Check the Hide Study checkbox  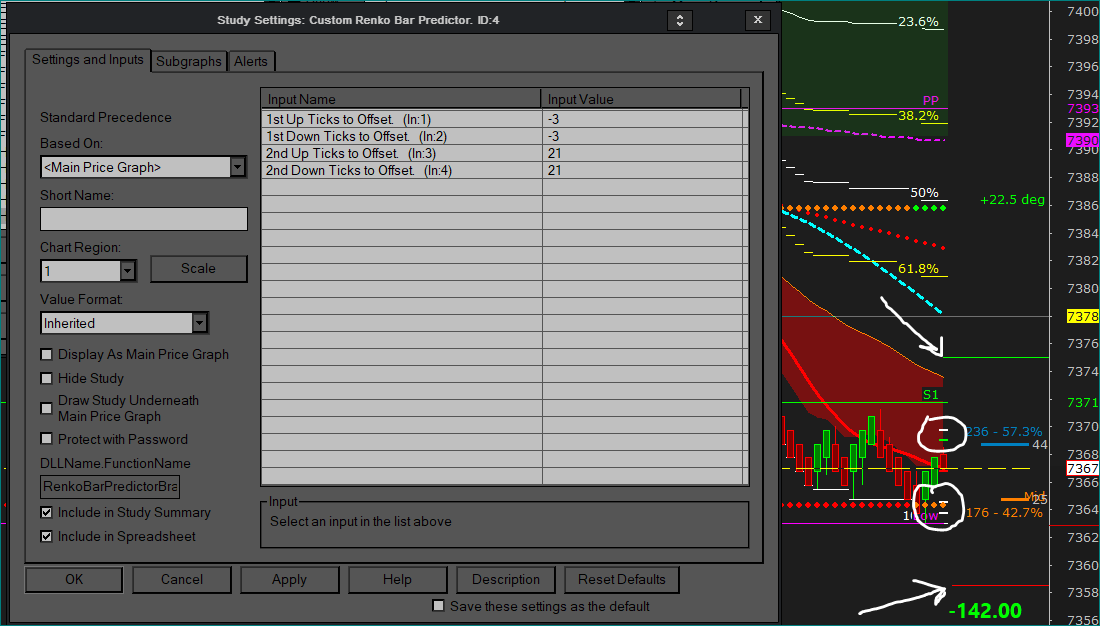[x=47, y=379]
